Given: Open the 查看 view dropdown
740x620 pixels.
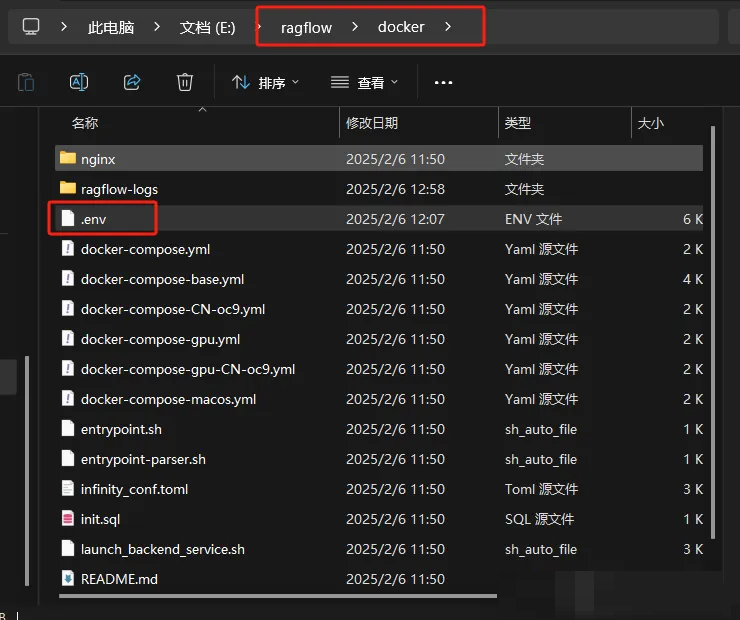Looking at the screenshot, I should tap(364, 83).
